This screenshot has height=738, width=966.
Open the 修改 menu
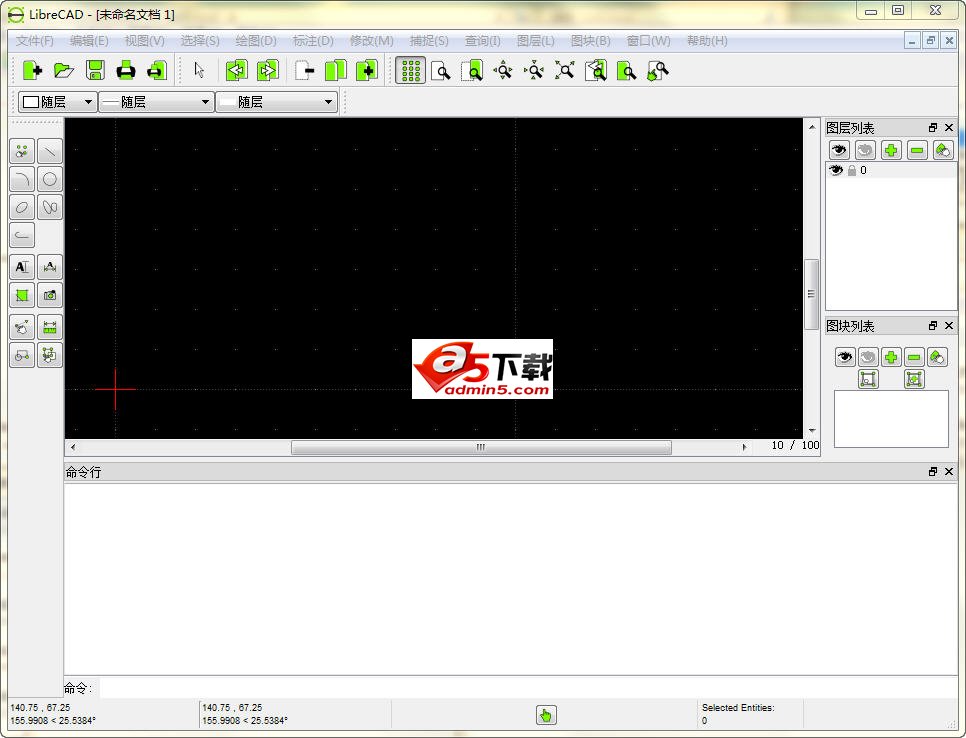click(370, 41)
